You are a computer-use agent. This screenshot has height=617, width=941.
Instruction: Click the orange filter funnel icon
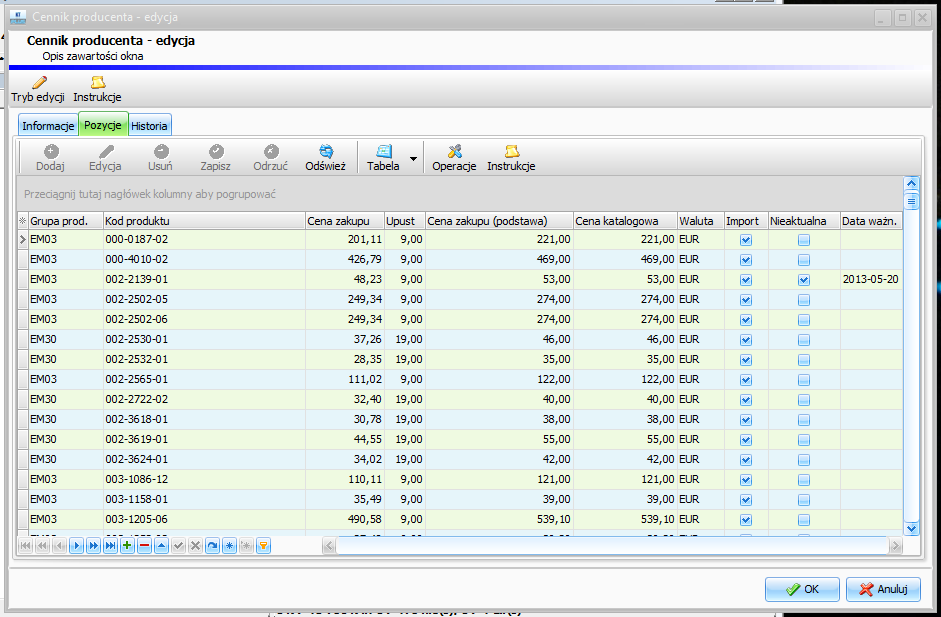click(x=264, y=546)
